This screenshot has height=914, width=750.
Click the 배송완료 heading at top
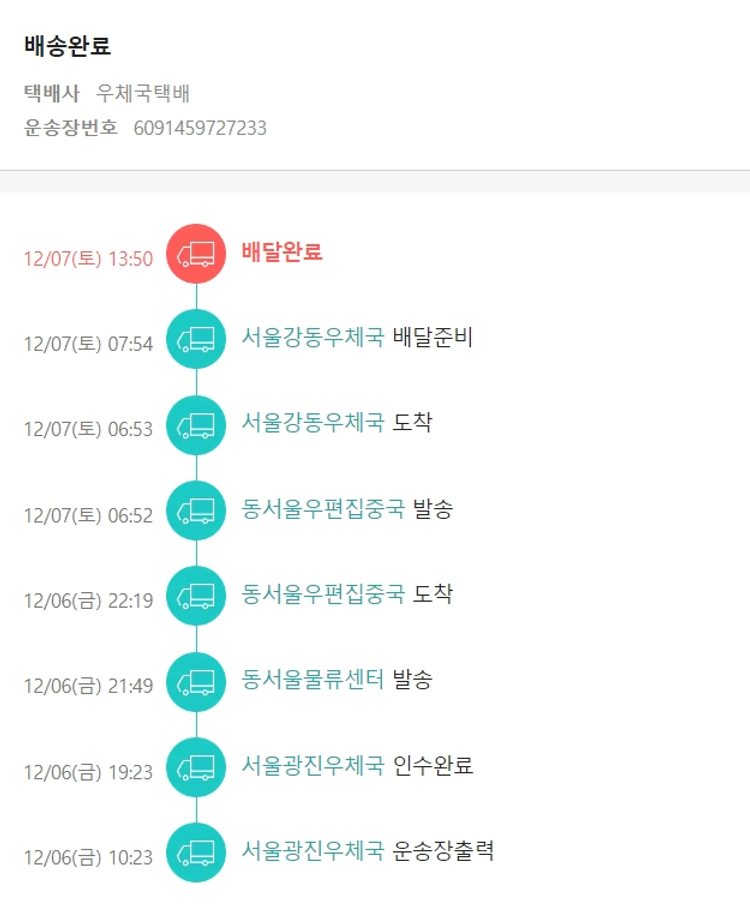point(67,46)
